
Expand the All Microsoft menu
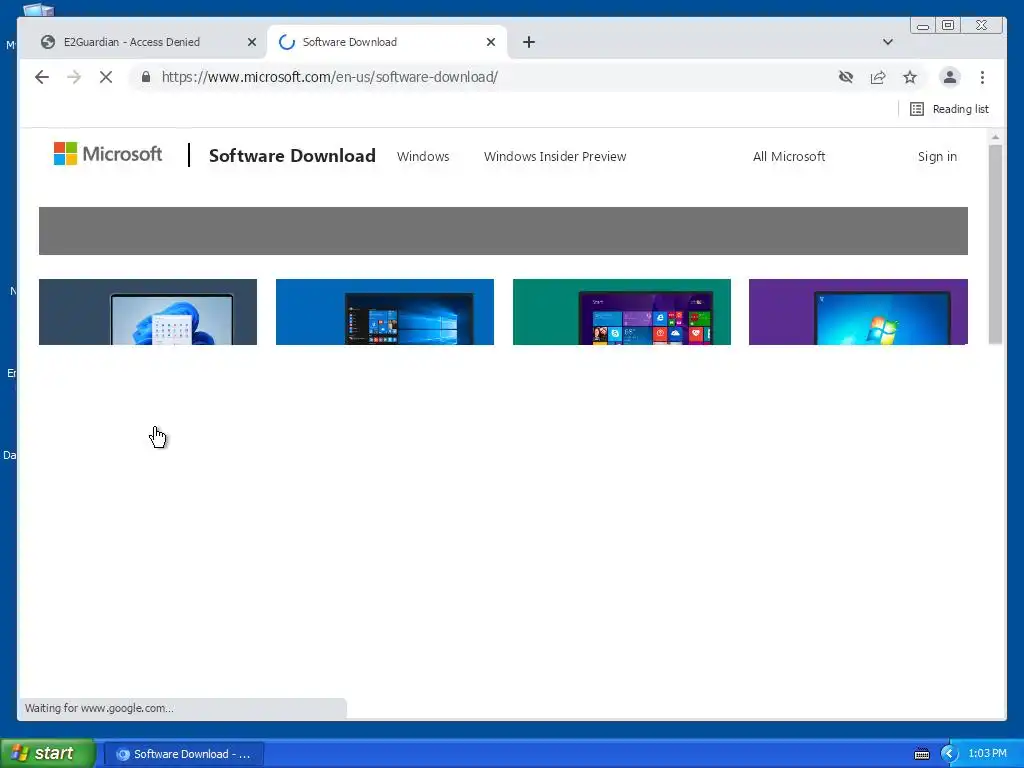point(789,157)
